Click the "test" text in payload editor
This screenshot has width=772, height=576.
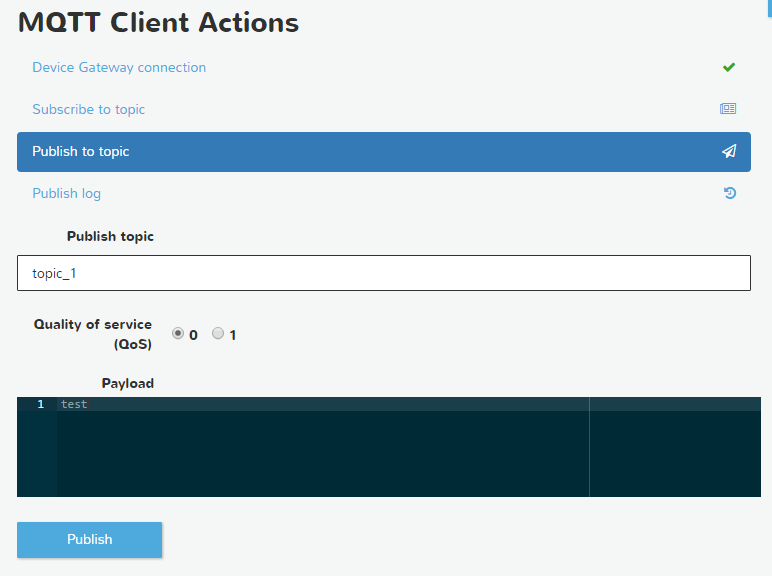(74, 404)
